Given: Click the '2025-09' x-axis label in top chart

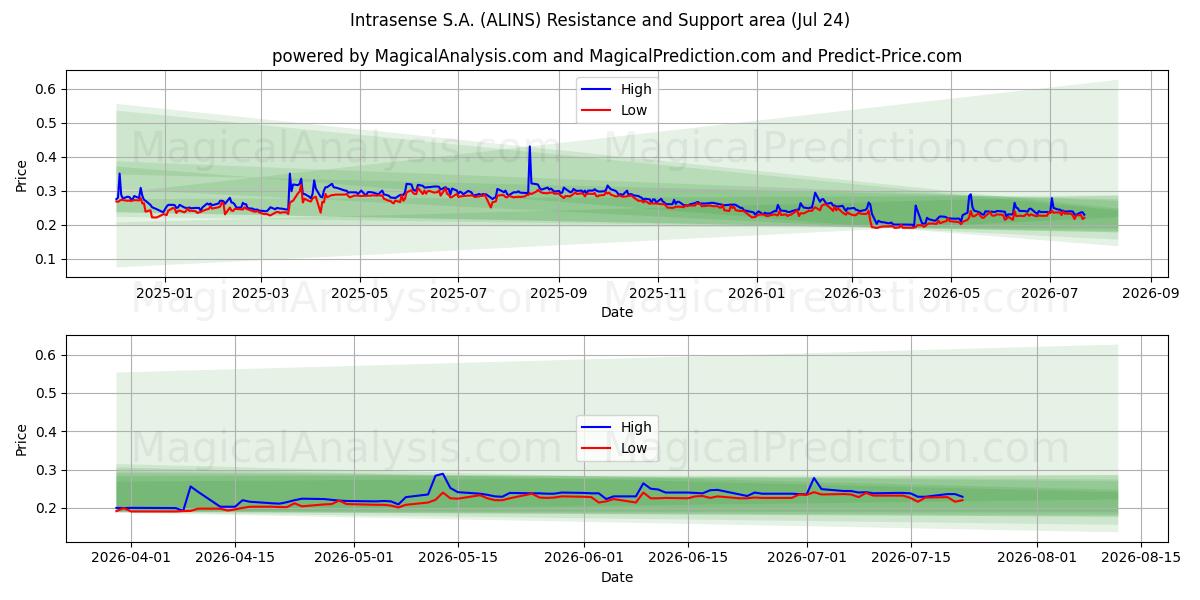Looking at the screenshot, I should pyautogui.click(x=559, y=293).
